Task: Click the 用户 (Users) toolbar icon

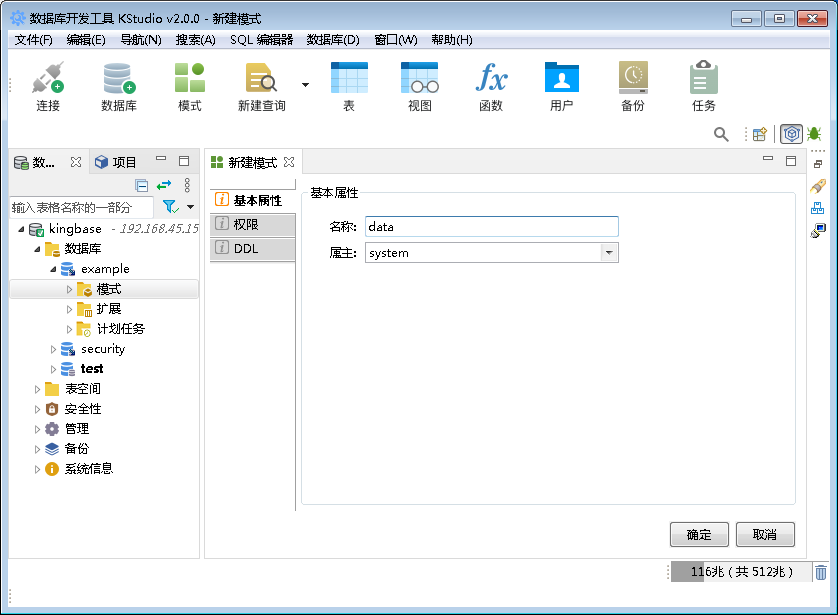Action: (561, 85)
